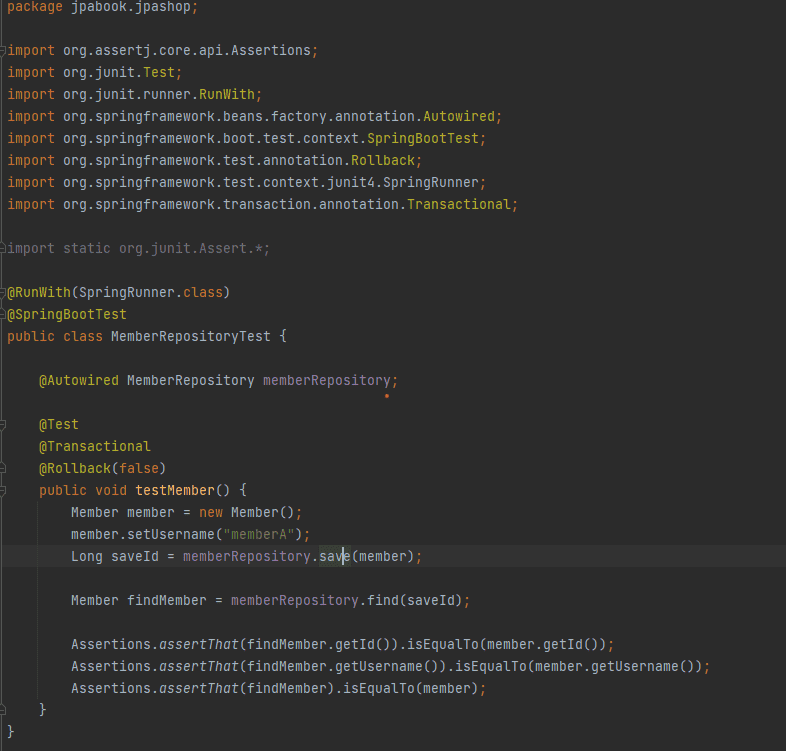Click fold end marker at method closing brace
Viewport: 786px width, 751px height.
3,710
